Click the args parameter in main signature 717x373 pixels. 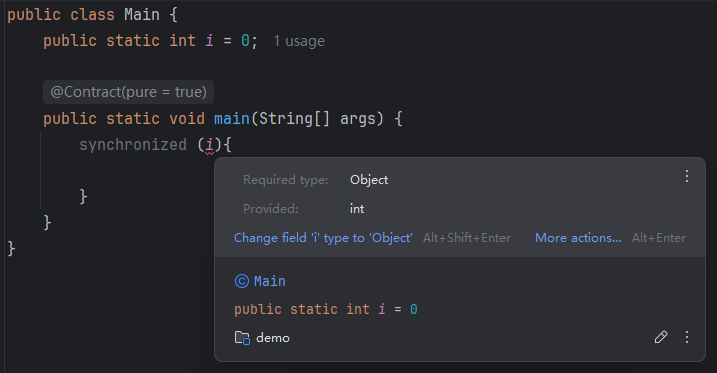357,119
